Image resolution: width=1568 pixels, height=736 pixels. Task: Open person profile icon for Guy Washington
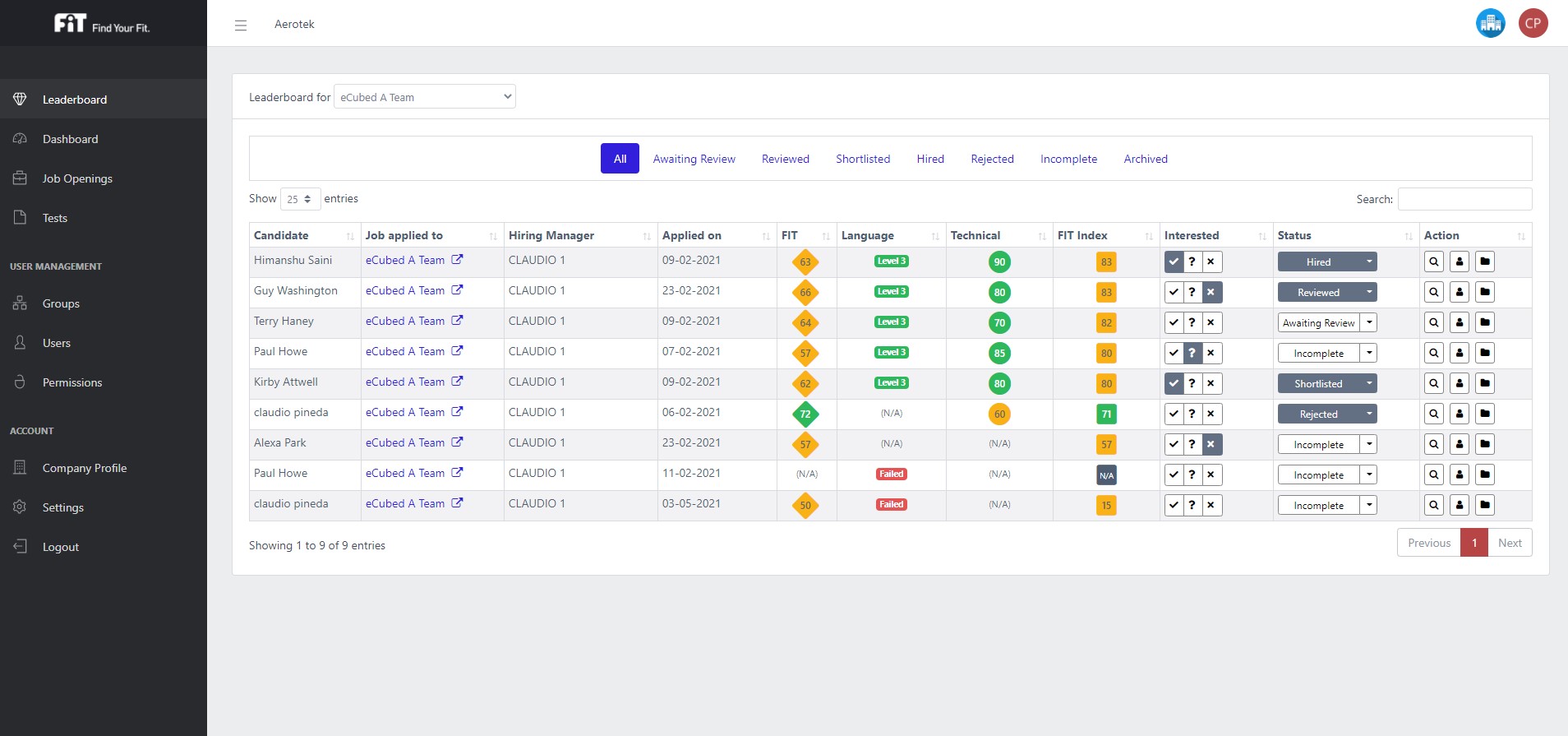point(1460,293)
